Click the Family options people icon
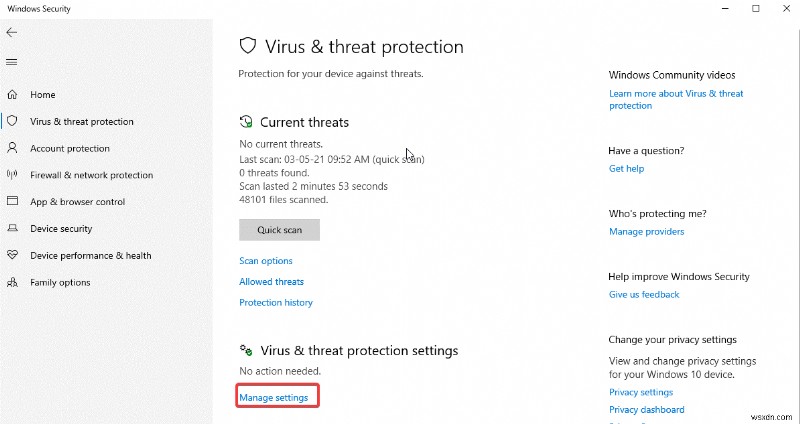Image resolution: width=800 pixels, height=424 pixels. [x=12, y=283]
